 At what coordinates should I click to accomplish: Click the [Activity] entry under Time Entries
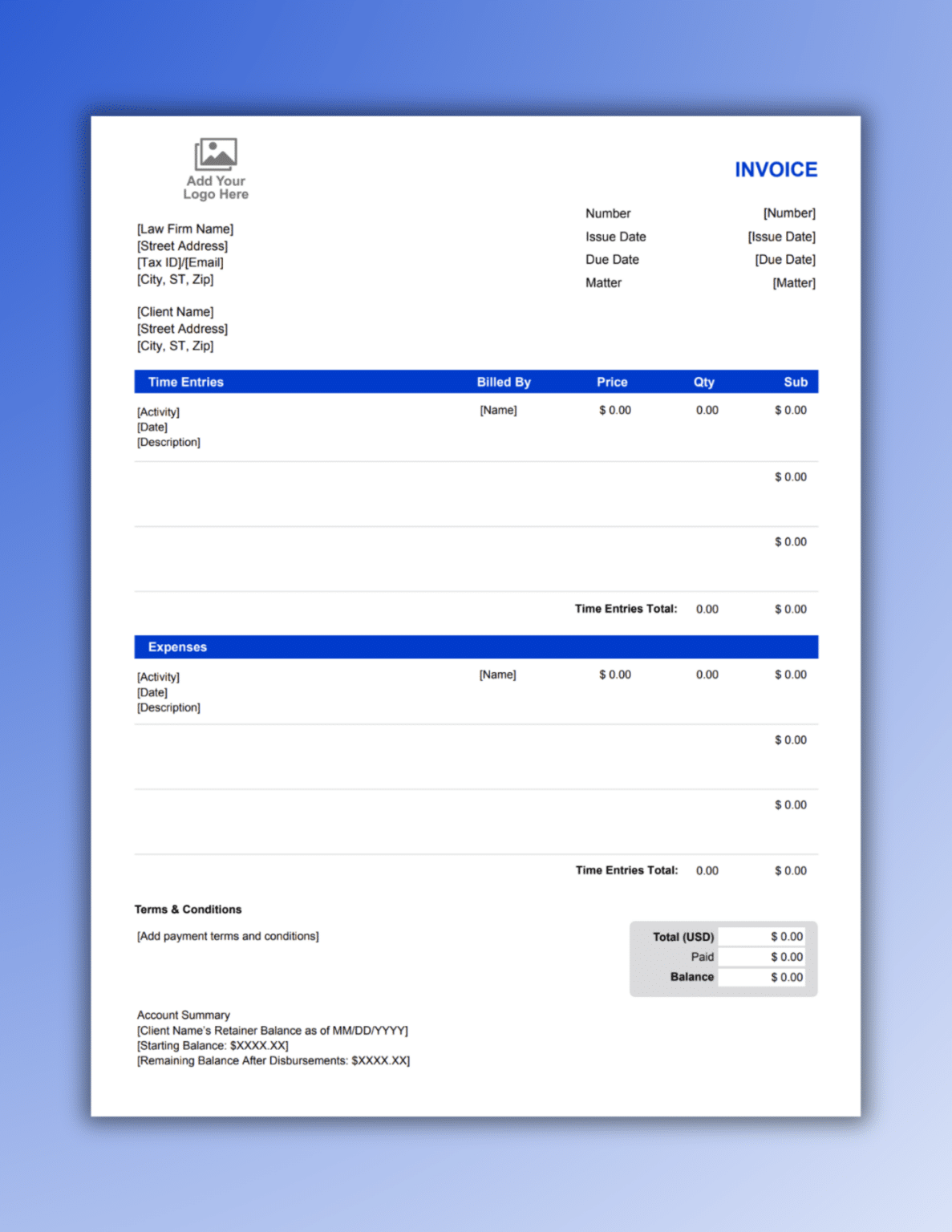click(158, 411)
